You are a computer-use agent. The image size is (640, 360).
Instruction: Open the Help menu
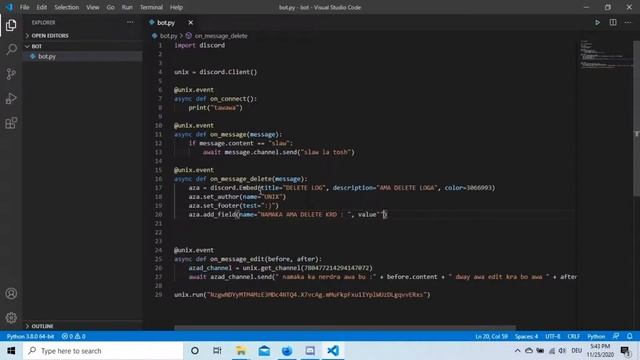pyautogui.click(x=176, y=7)
